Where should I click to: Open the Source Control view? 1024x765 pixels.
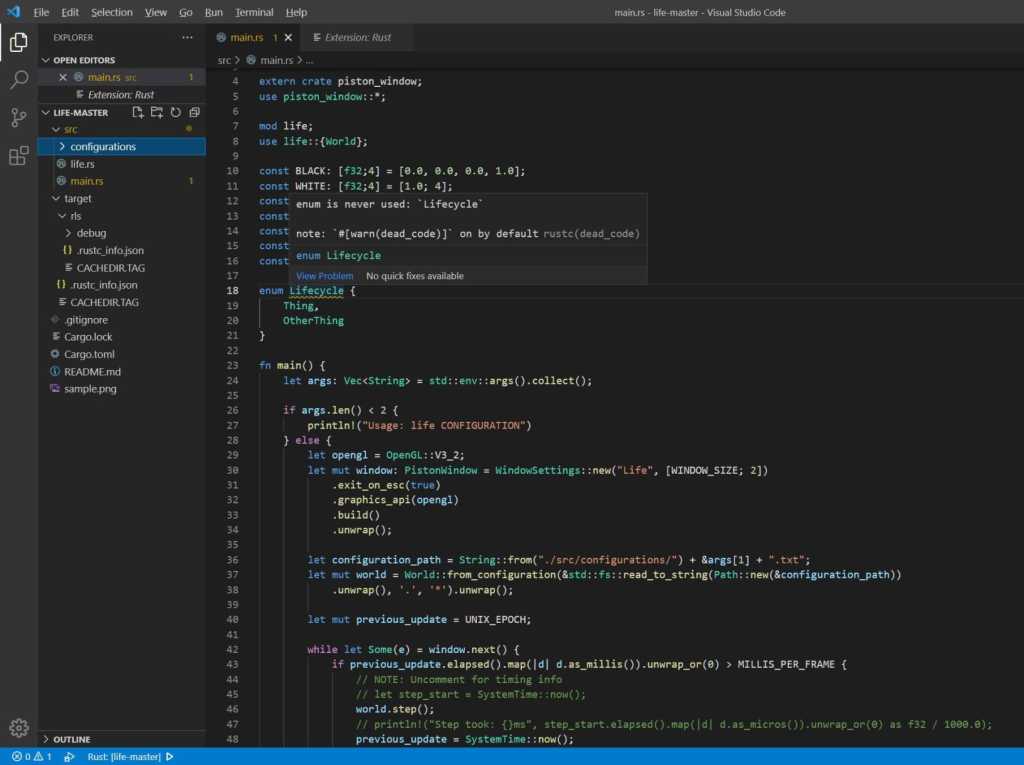[18, 118]
